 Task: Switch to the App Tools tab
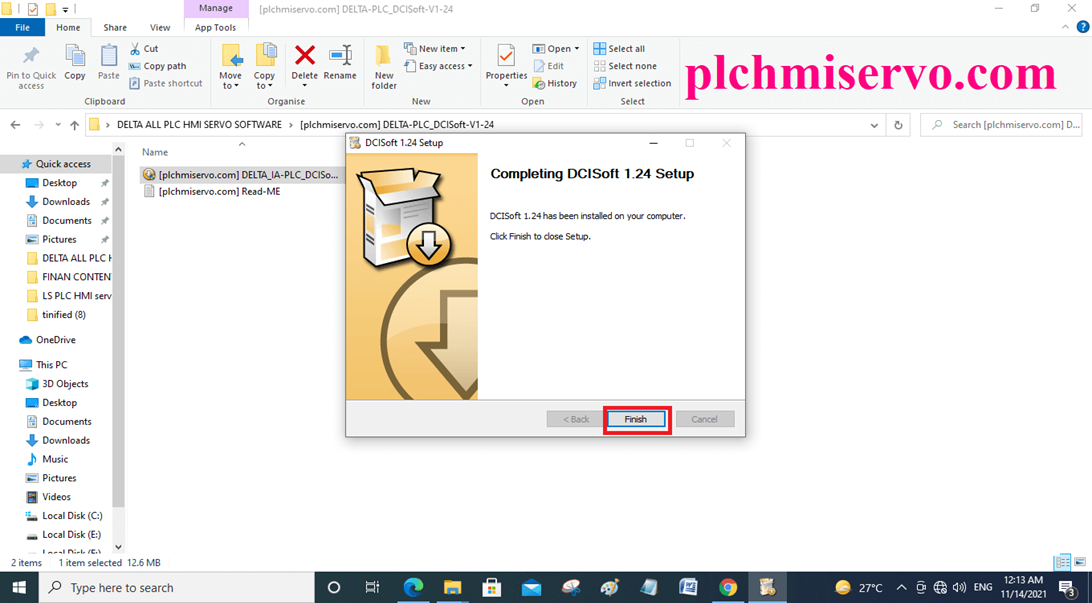(x=215, y=28)
